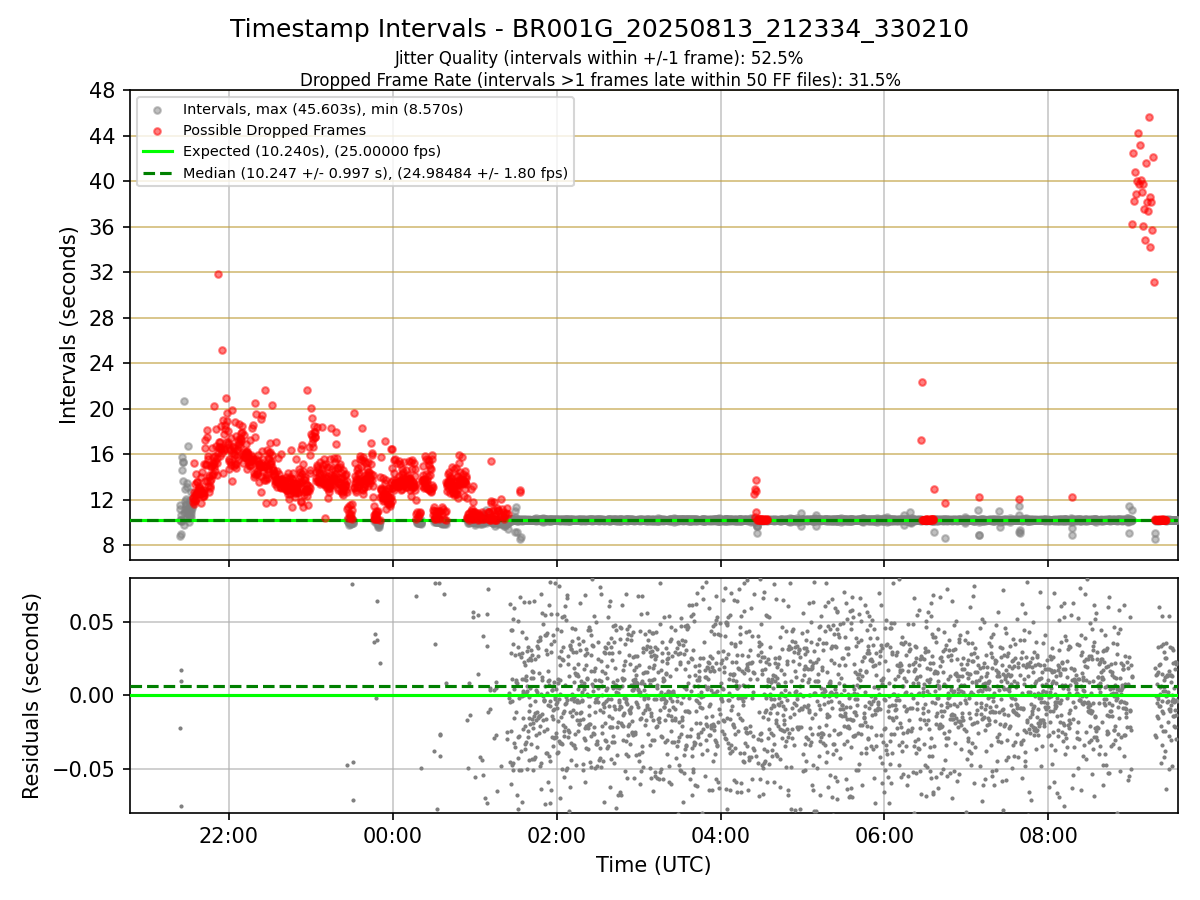Click the "36" y-axis tick label
This screenshot has height=900, width=1200.
point(104,227)
